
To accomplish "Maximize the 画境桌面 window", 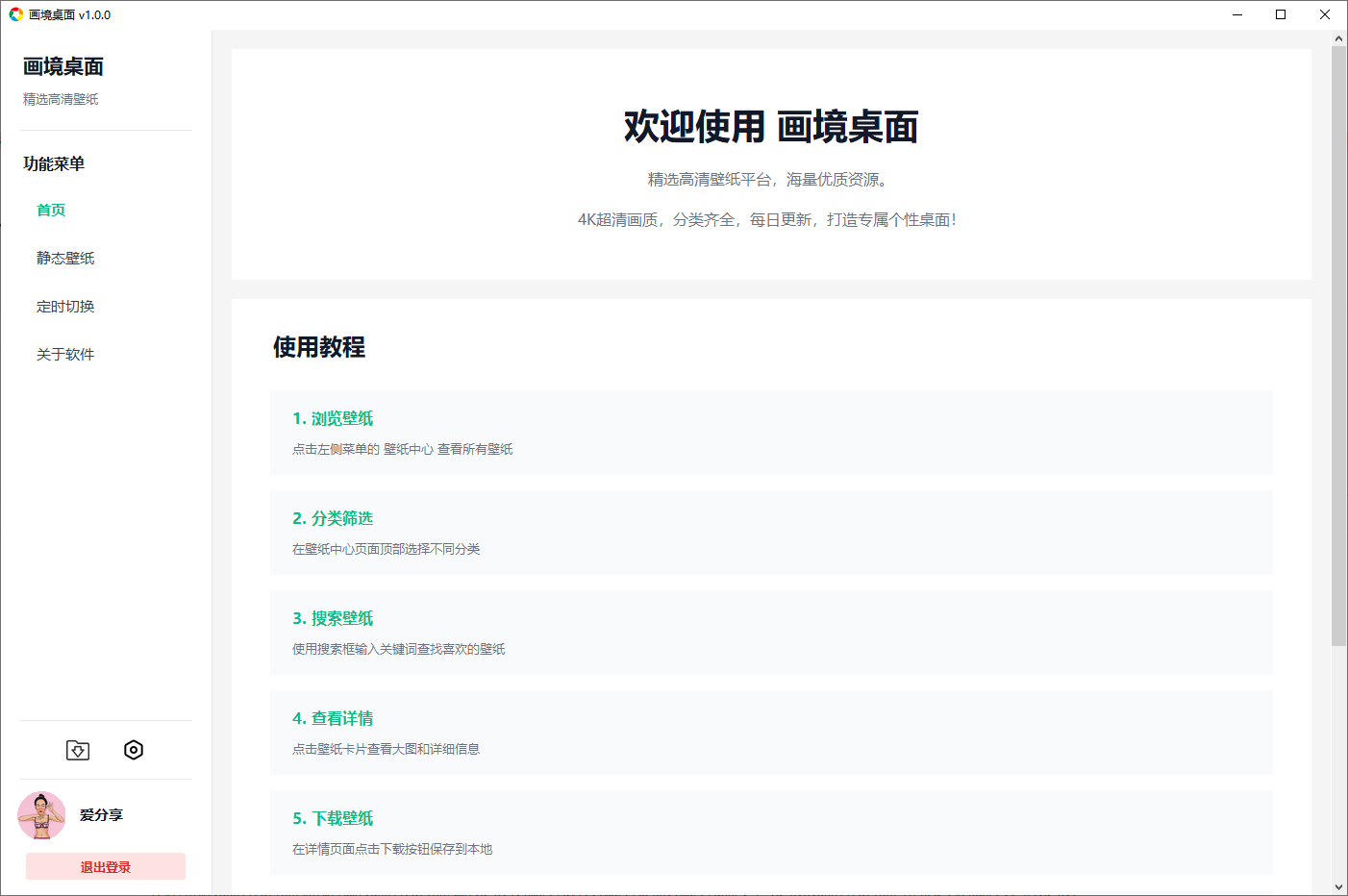I will click(x=1281, y=14).
